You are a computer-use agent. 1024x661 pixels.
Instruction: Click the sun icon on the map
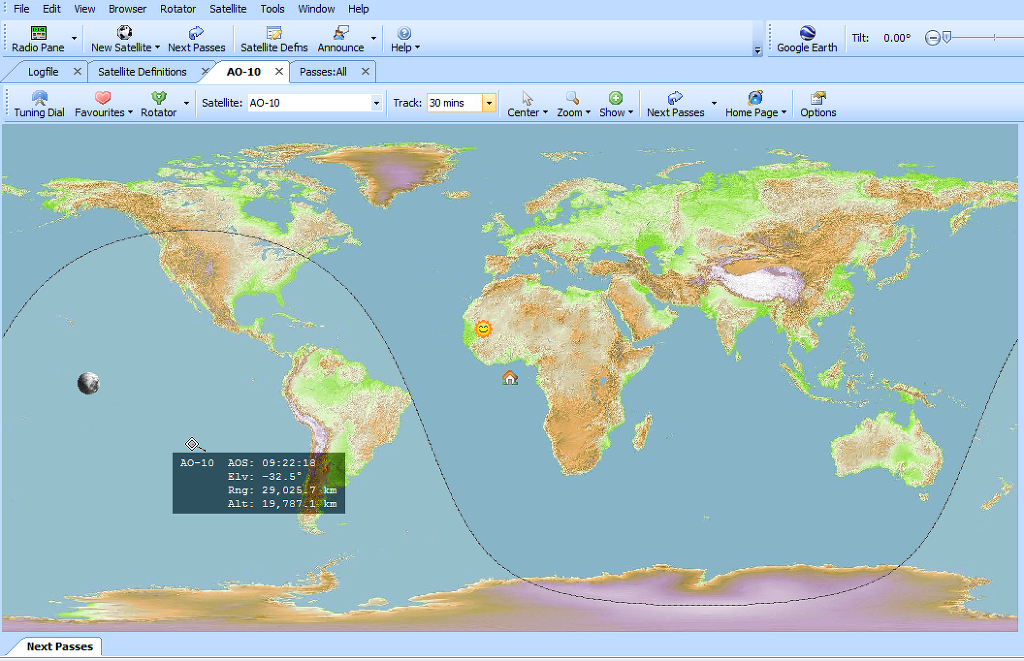pyautogui.click(x=484, y=329)
